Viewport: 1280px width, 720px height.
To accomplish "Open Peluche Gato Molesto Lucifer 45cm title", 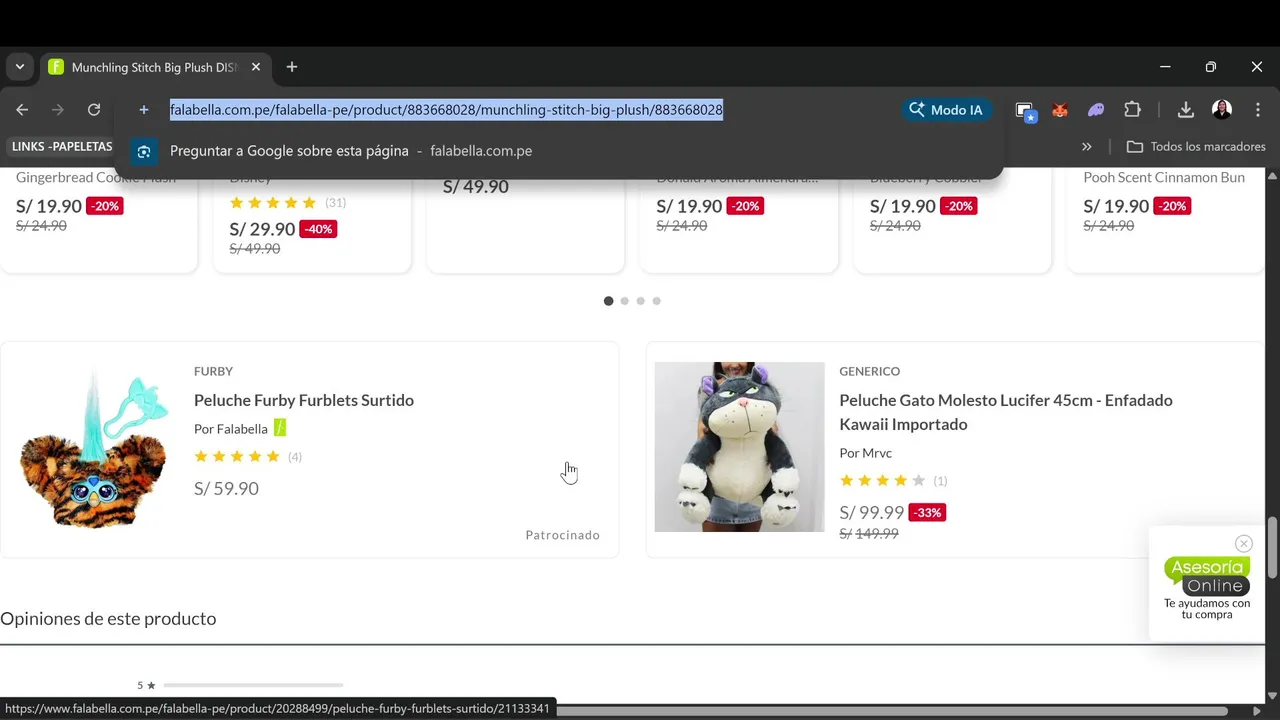I will pos(1006,412).
